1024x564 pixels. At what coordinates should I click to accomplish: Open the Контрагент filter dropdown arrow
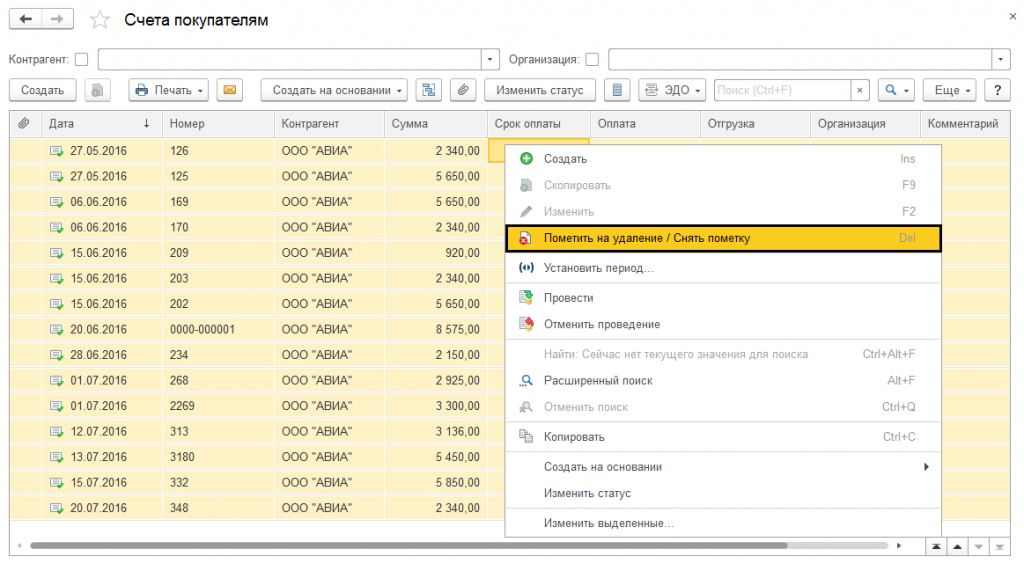490,59
